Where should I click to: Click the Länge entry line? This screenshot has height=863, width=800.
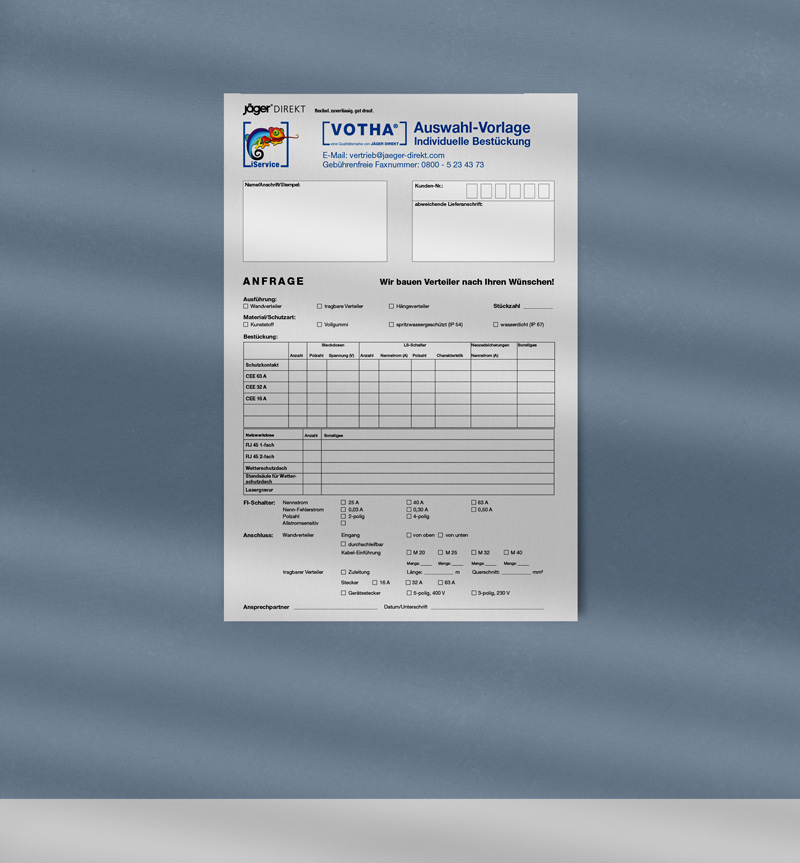pos(439,573)
